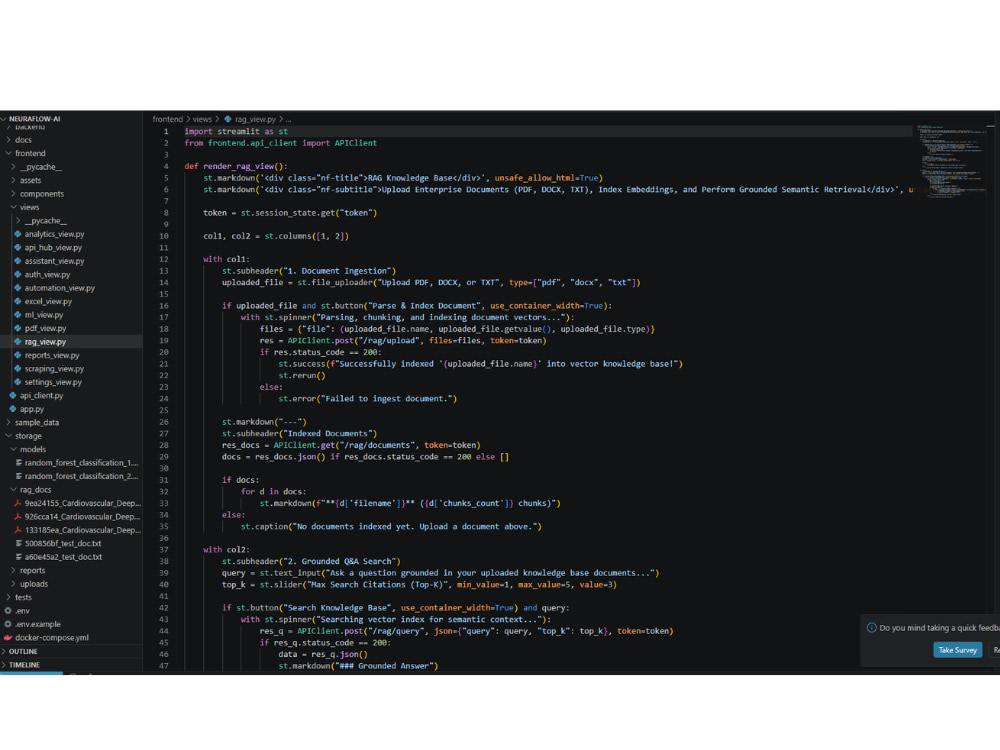Select views in the breadcrumb path
The height and width of the screenshot is (750, 1000).
[x=202, y=119]
